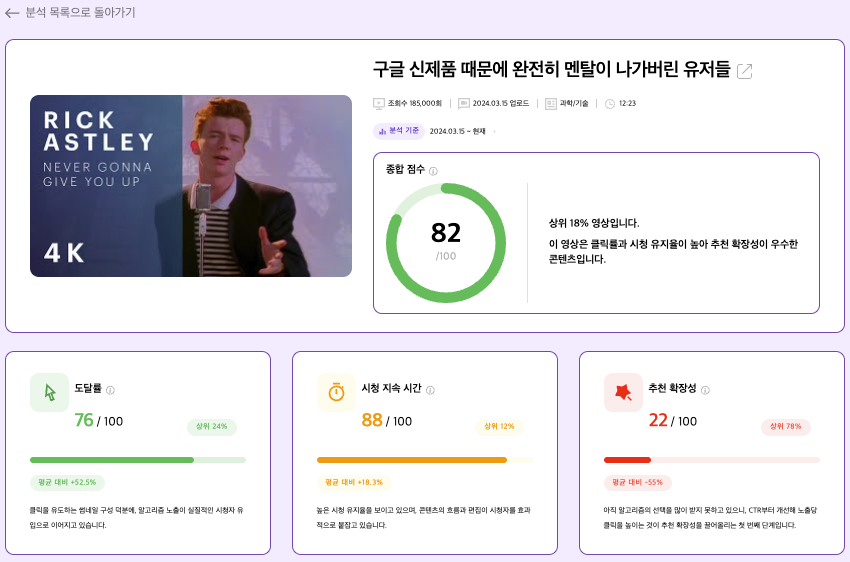The image size is (850, 562).
Task: Open the info tooltip next to 종합 점수
Action: (433, 171)
